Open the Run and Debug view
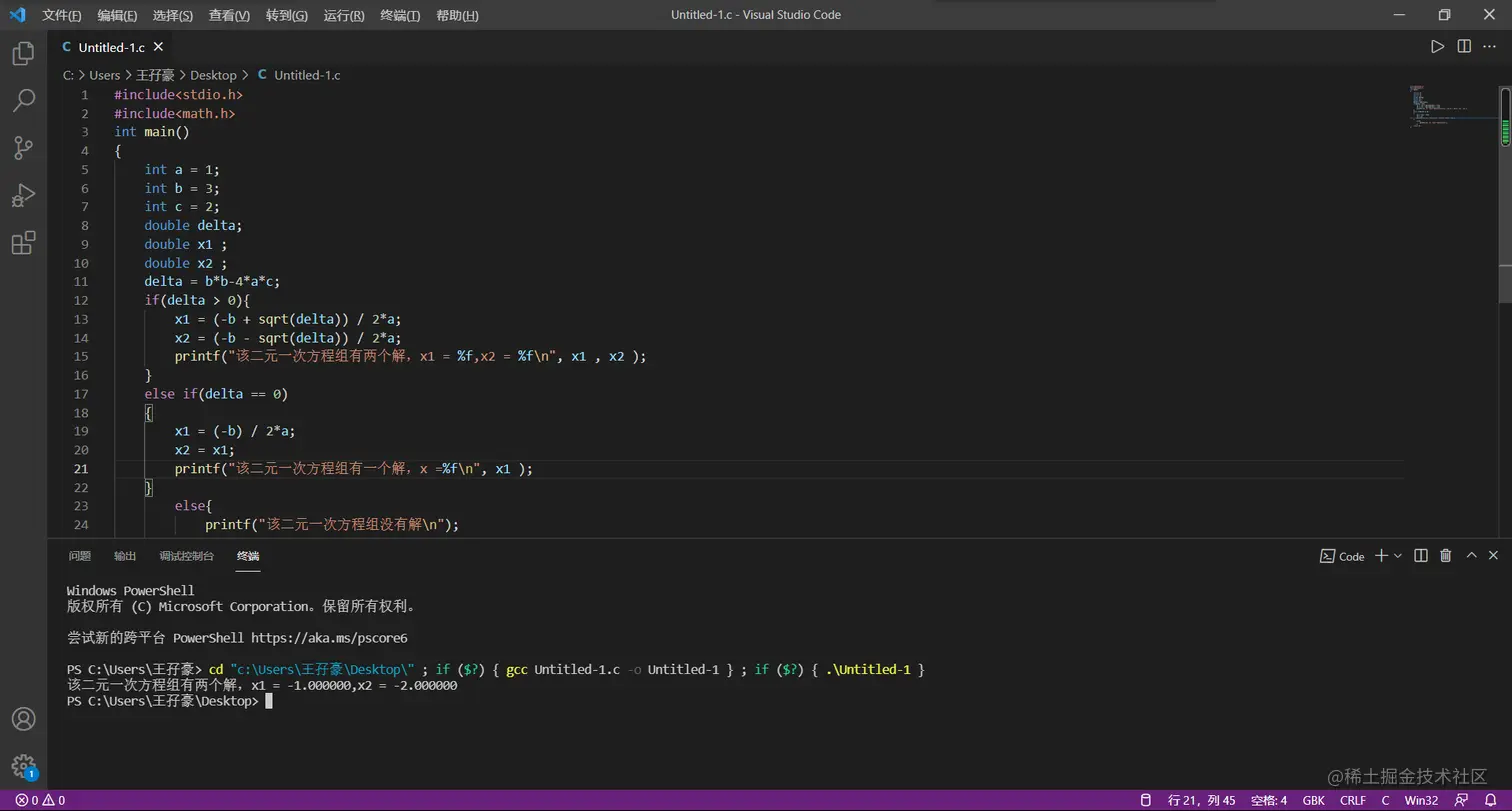Image resolution: width=1512 pixels, height=811 pixels. [23, 195]
